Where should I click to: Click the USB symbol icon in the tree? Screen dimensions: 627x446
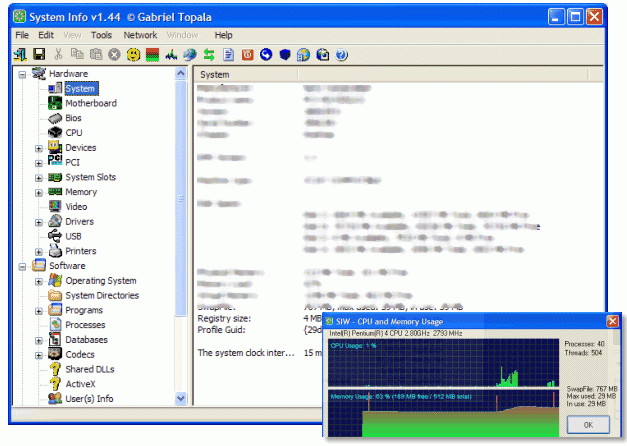(55, 236)
